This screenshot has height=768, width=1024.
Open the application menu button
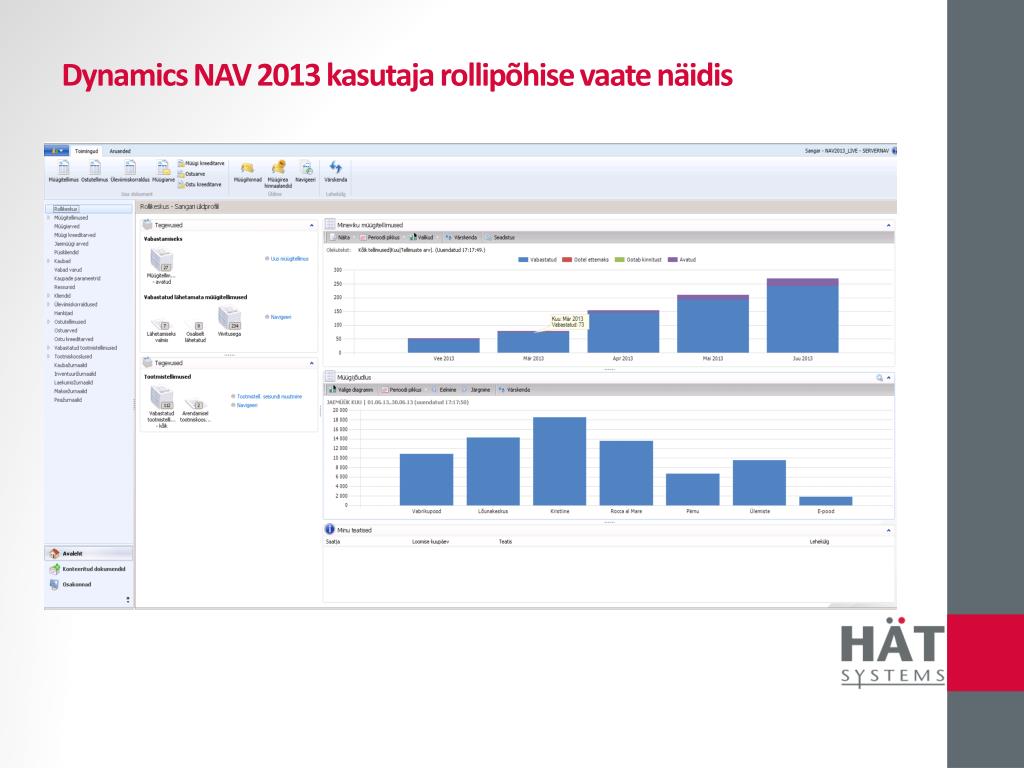tap(56, 151)
